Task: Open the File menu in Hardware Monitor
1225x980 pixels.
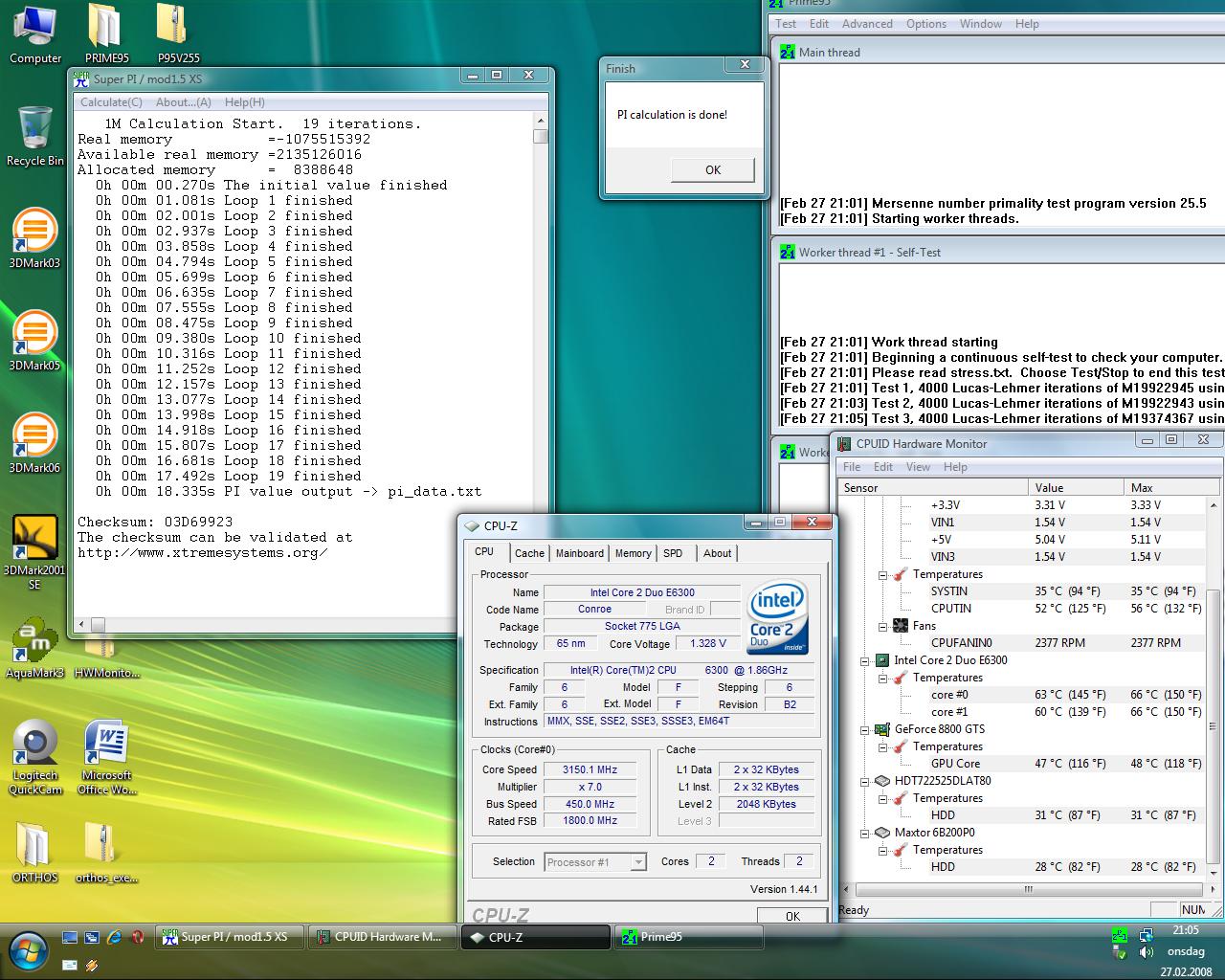Action: (x=852, y=467)
